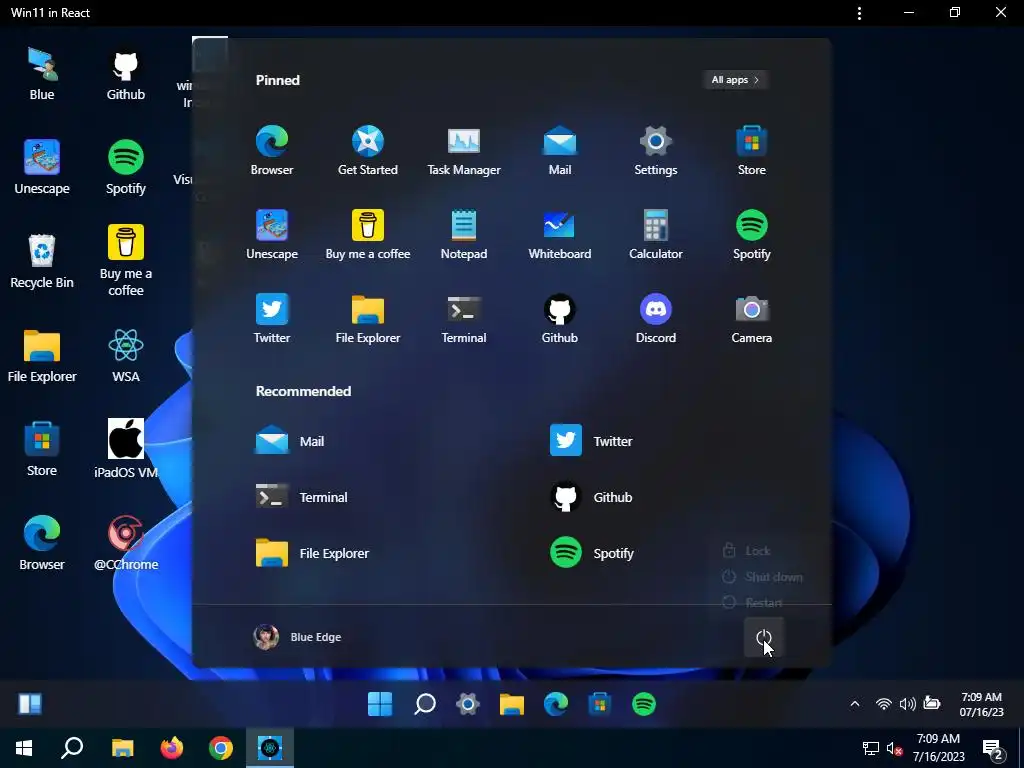Open Browser from Pinned apps
This screenshot has height=768, width=1024.
pyautogui.click(x=272, y=150)
